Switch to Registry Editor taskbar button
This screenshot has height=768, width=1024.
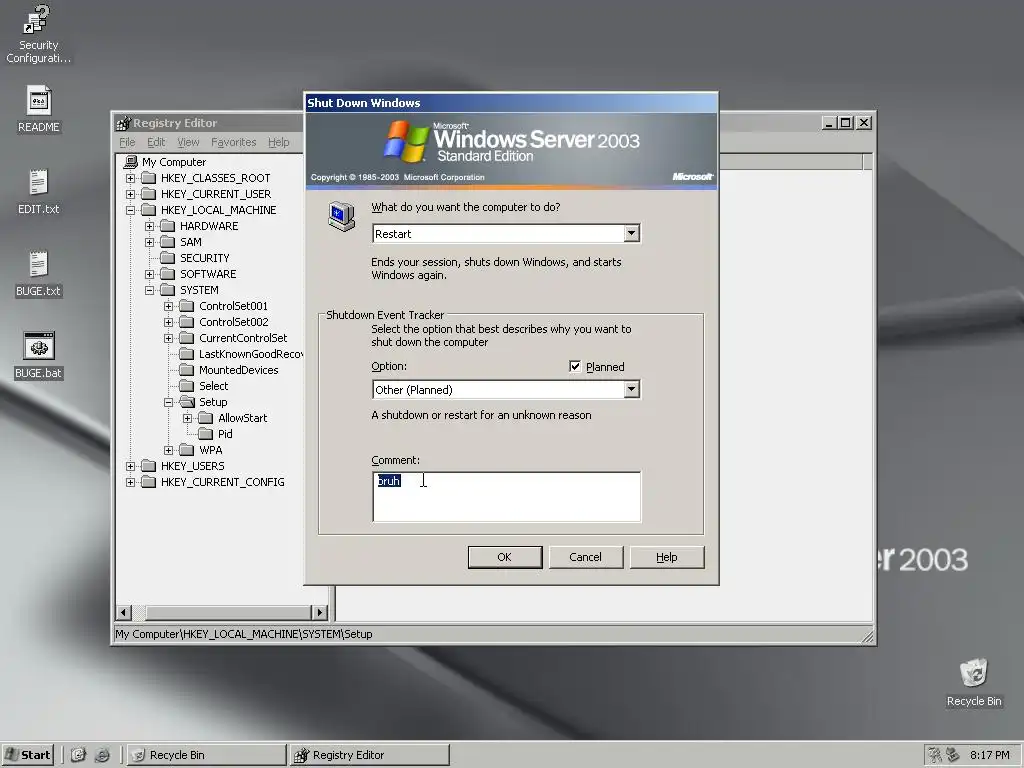point(370,755)
